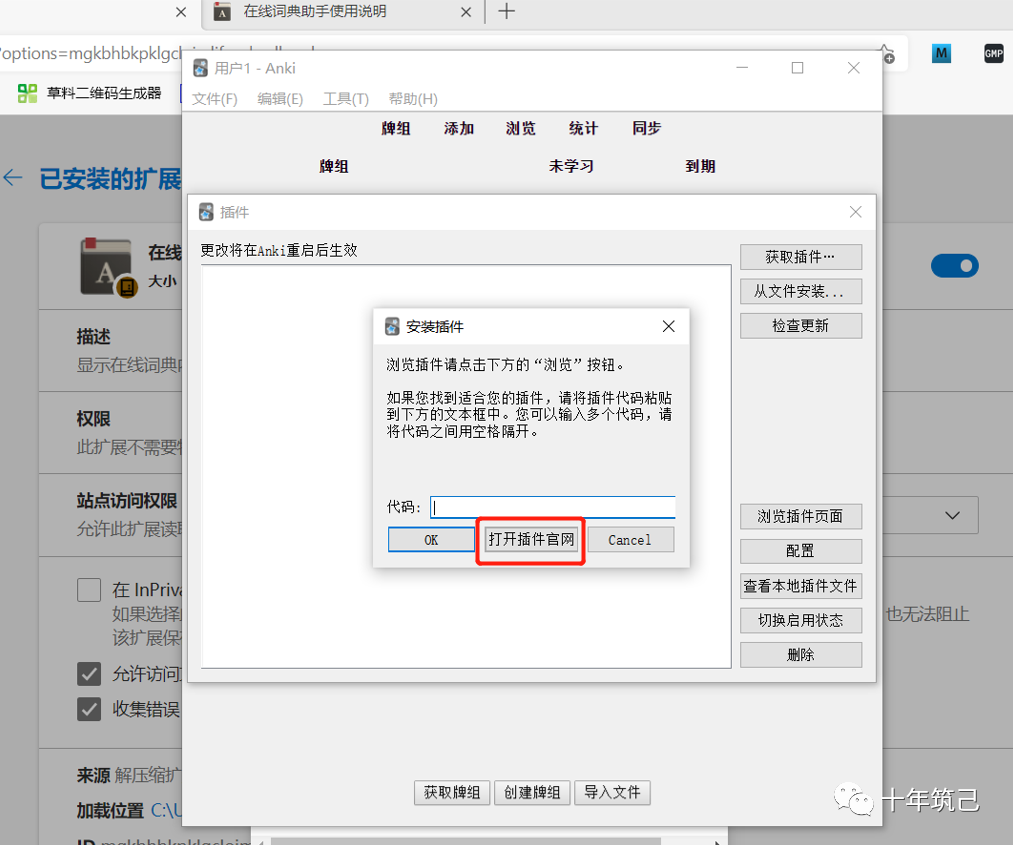This screenshot has width=1013, height=845.
Task: Select 浏览 in Anki toolbar
Action: [521, 128]
